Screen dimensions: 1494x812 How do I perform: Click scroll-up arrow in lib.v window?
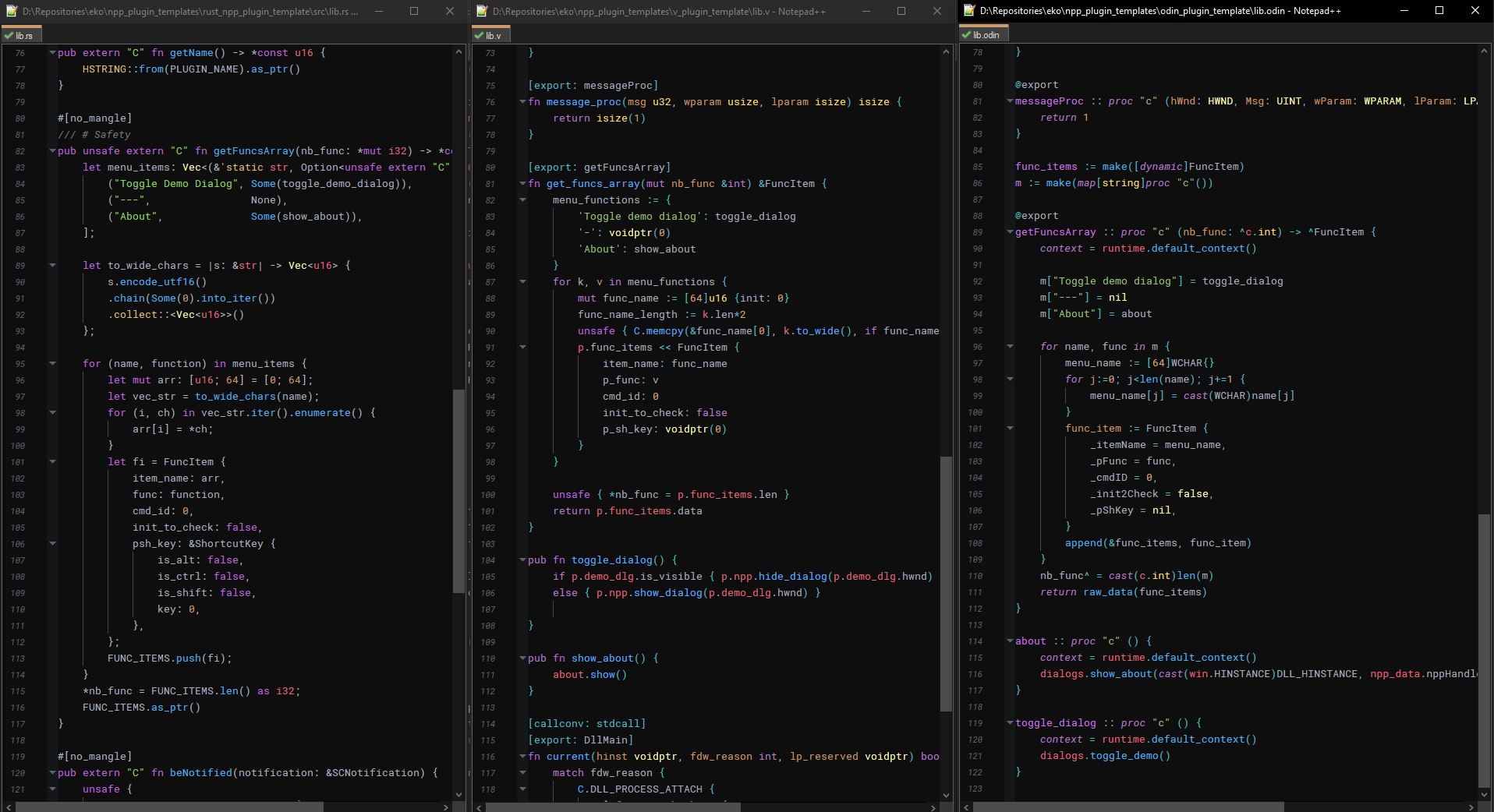pyautogui.click(x=946, y=51)
